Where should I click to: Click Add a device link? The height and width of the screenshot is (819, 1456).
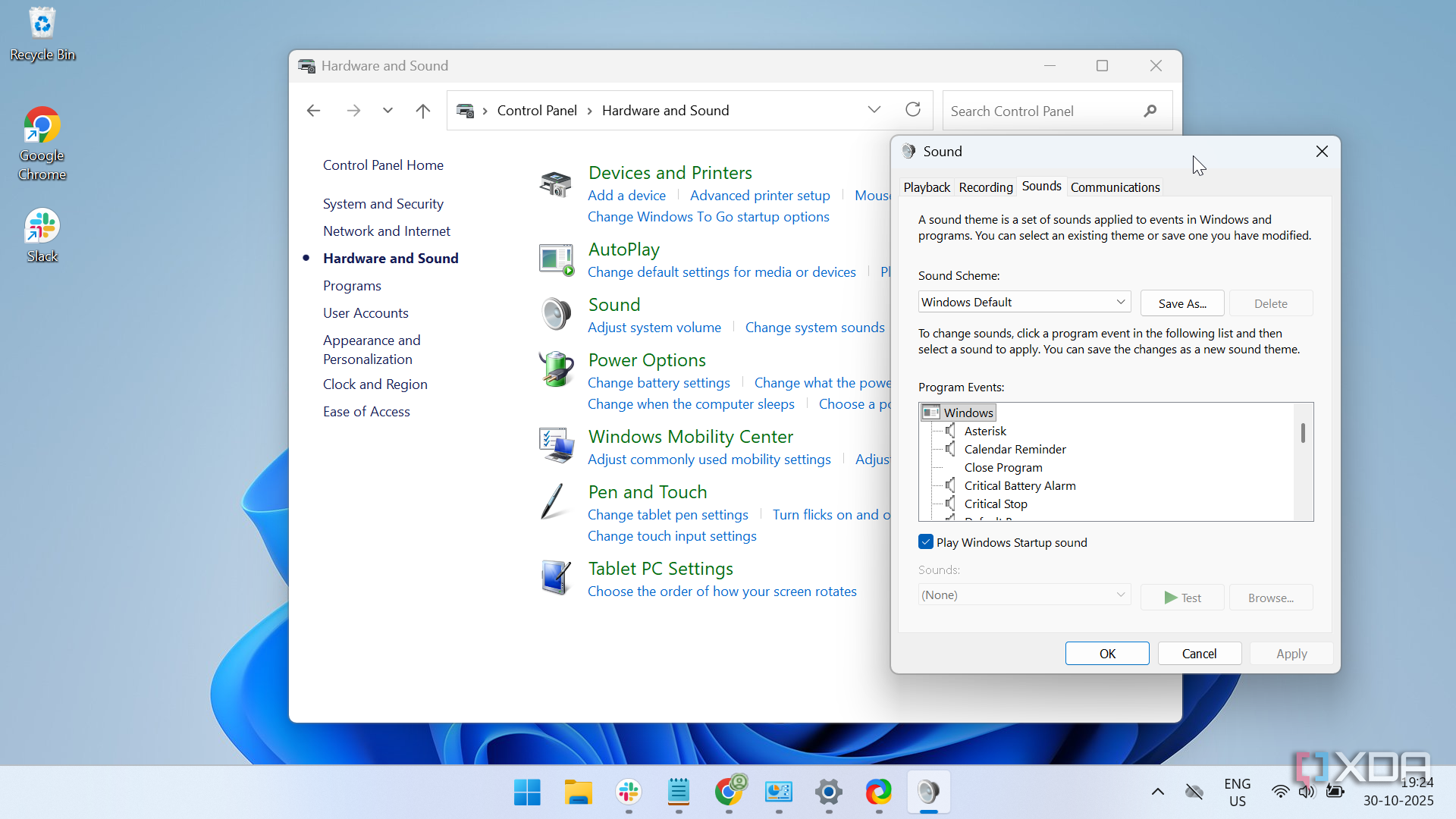[x=626, y=196]
